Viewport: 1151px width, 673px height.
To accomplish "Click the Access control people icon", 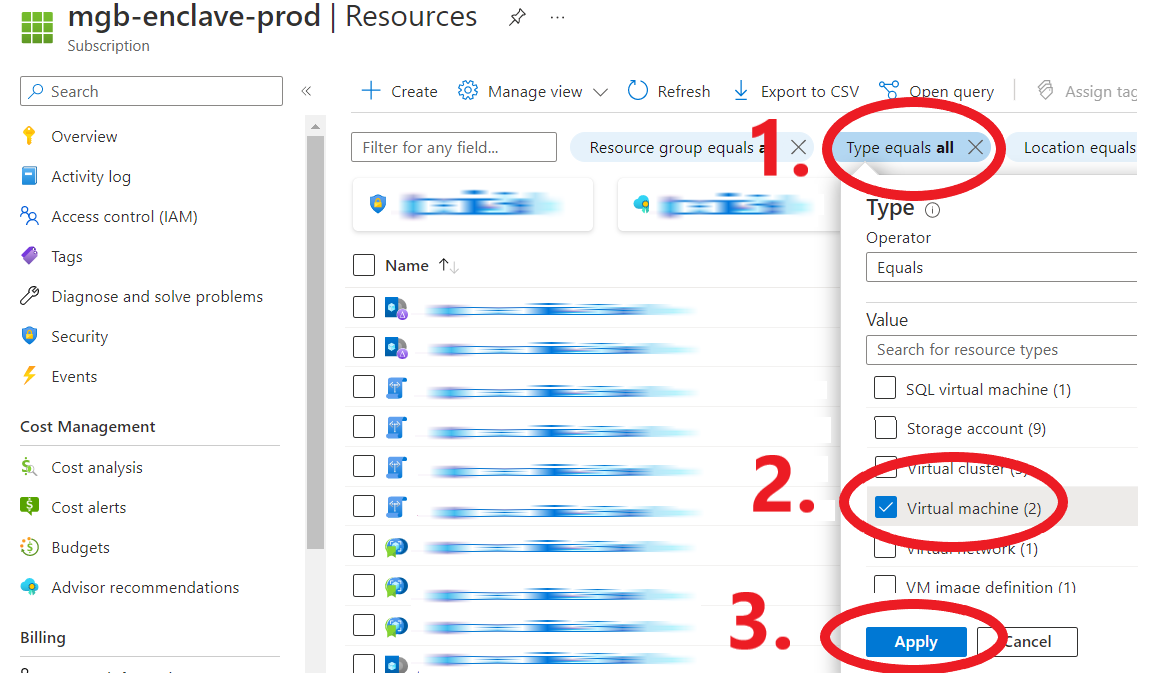I will [x=29, y=216].
